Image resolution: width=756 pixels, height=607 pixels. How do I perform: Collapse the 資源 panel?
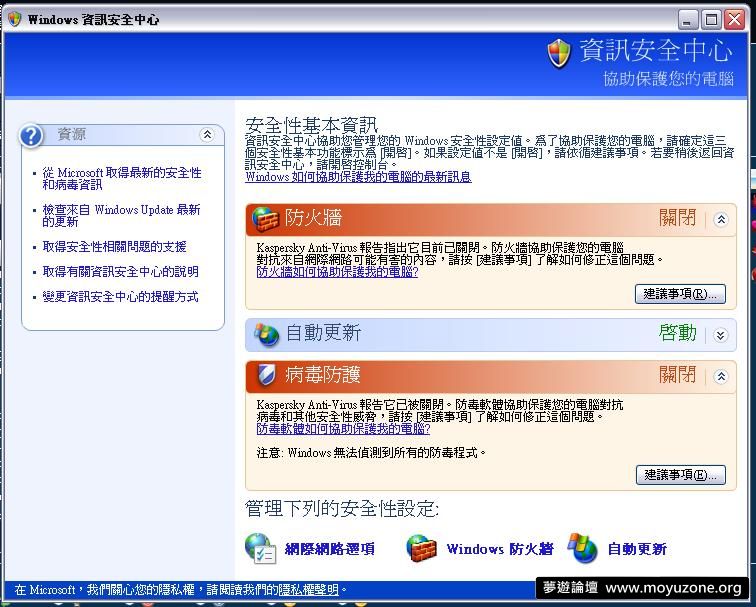point(207,135)
